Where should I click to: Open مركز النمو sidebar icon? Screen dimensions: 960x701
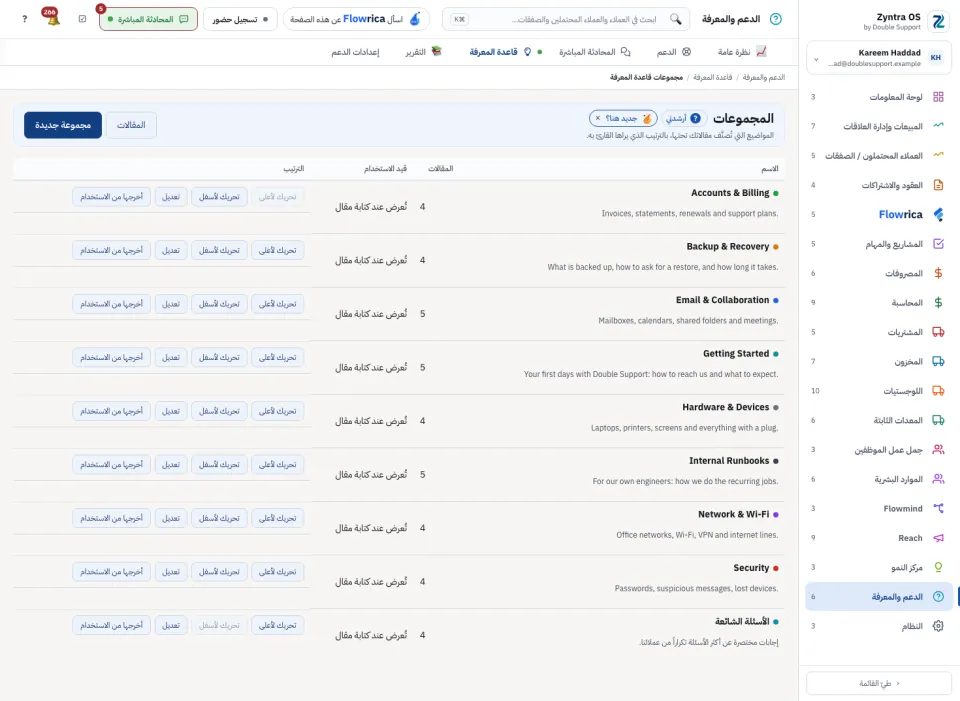(938, 567)
